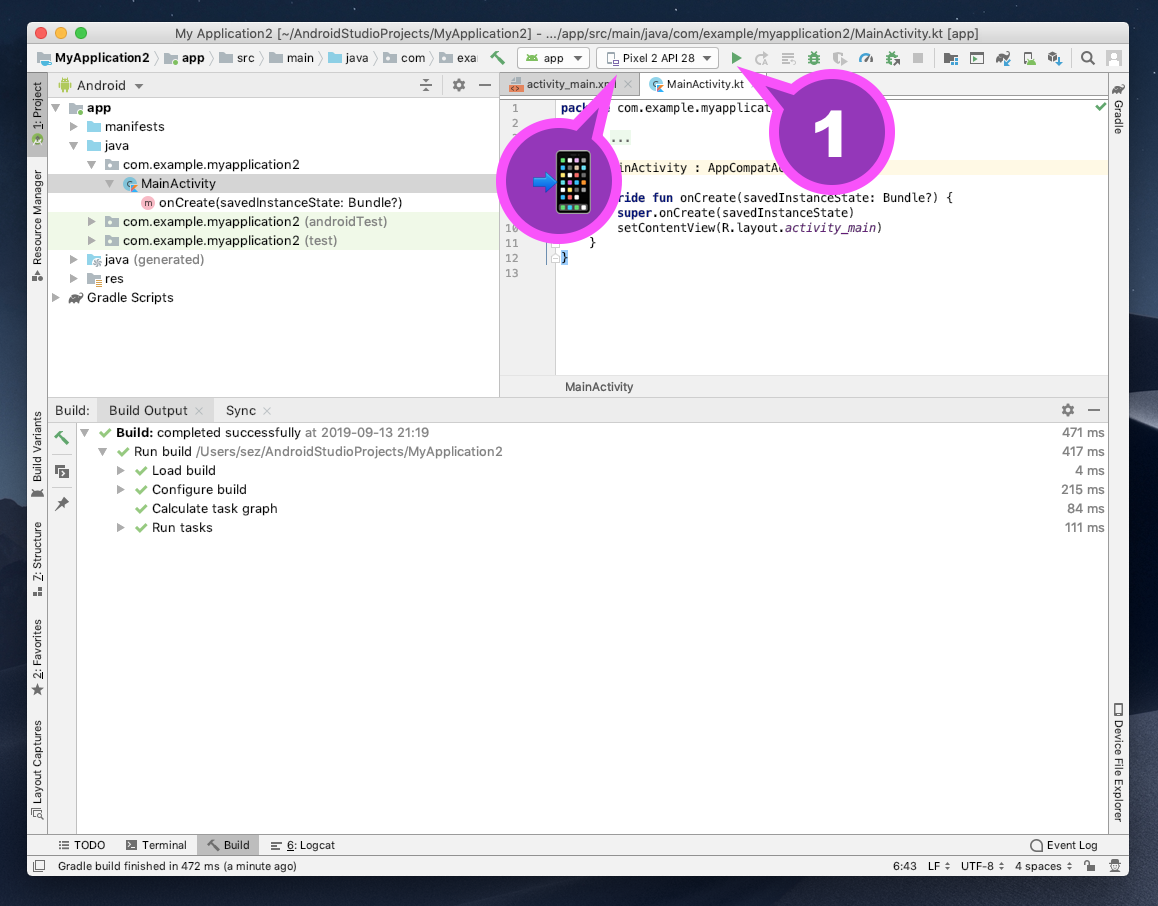Open the Event Log
The image size is (1158, 906).
pos(1063,845)
